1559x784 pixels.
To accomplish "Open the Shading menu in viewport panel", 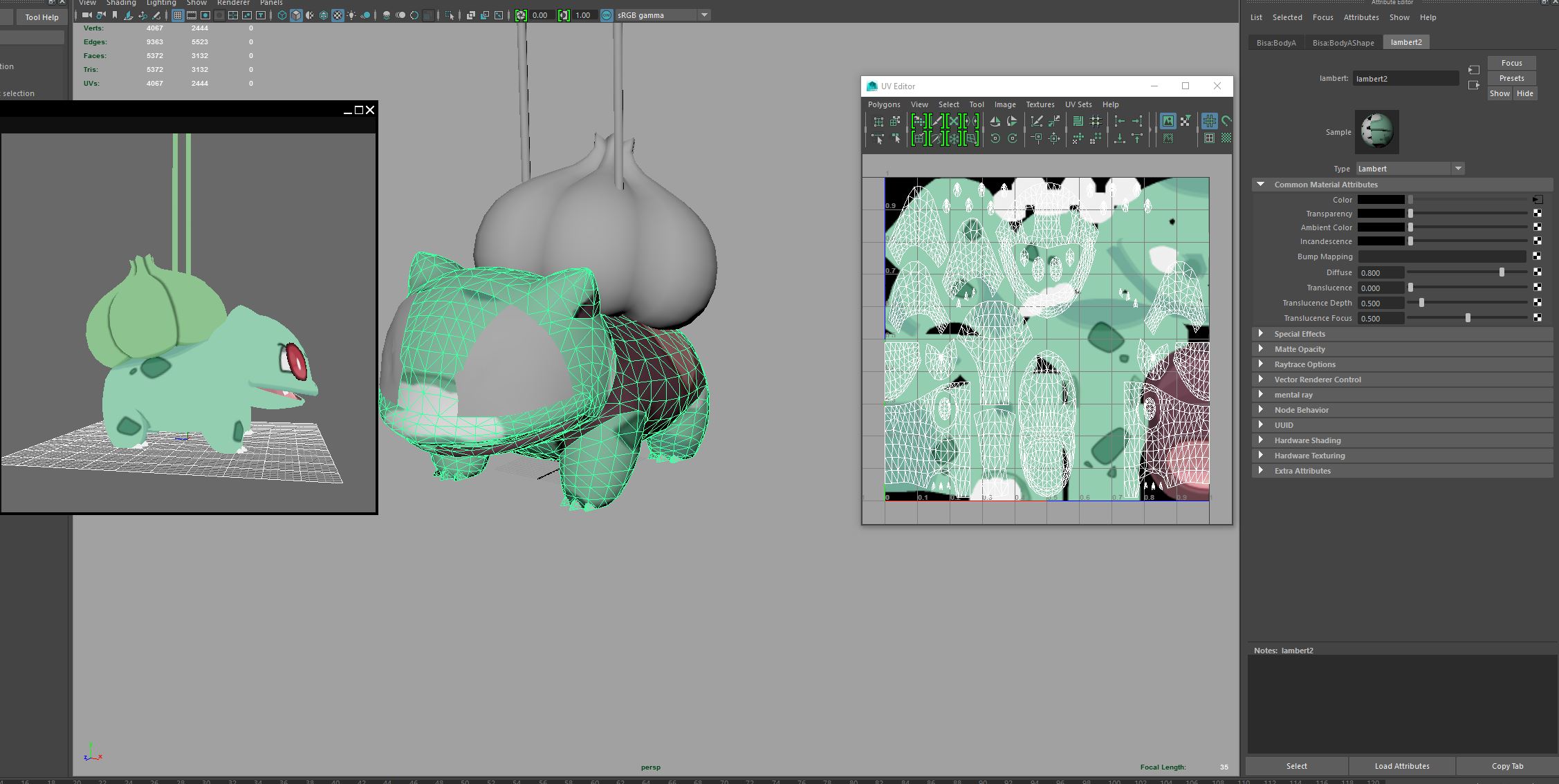I will [x=121, y=3].
